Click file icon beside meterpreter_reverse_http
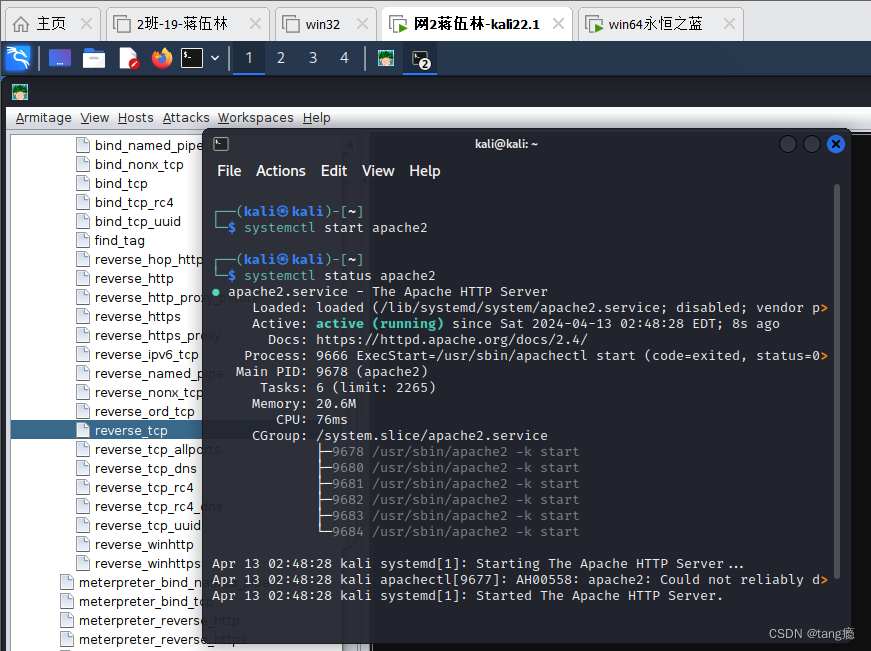The image size is (871, 651). (x=67, y=620)
